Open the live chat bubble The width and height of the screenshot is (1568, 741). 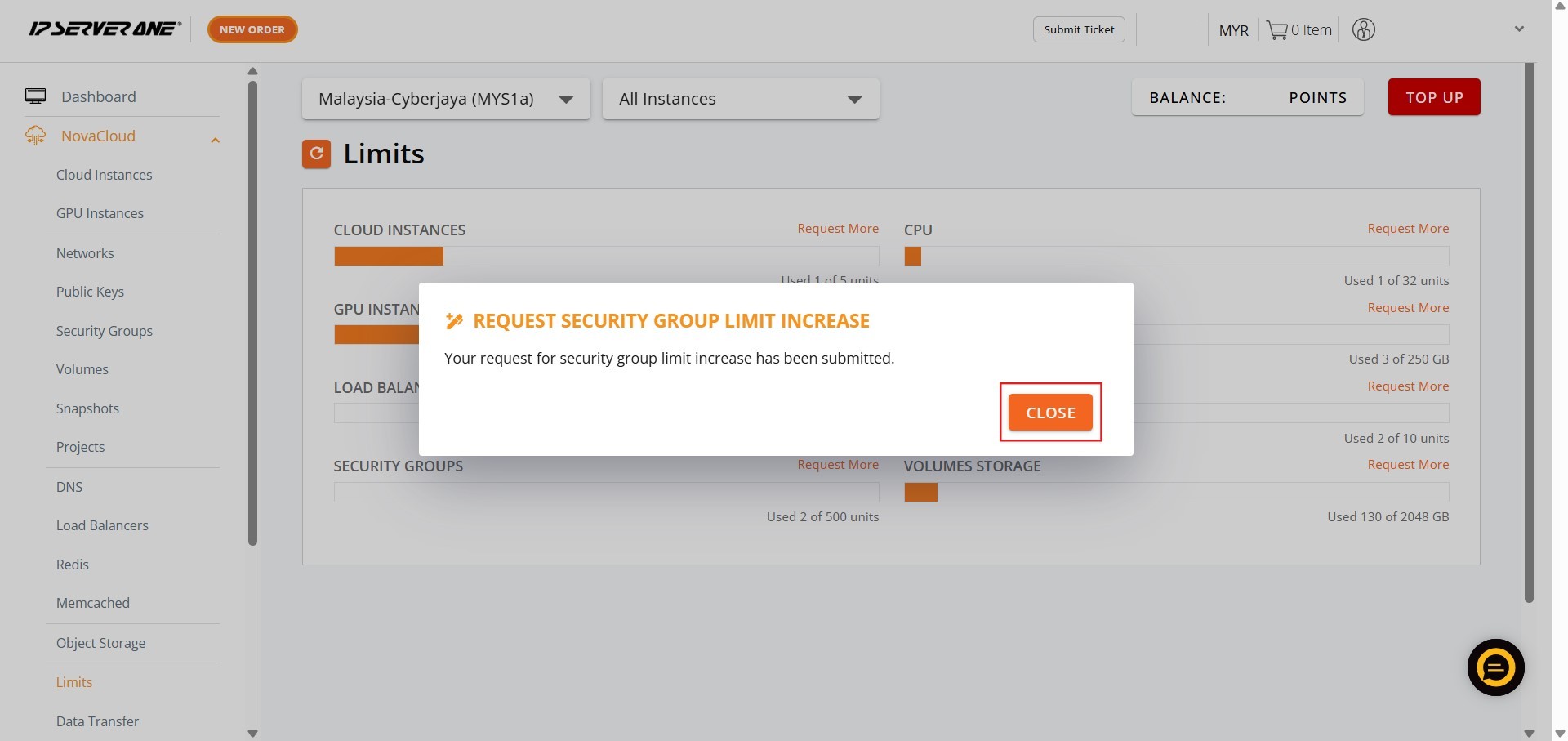coord(1495,667)
